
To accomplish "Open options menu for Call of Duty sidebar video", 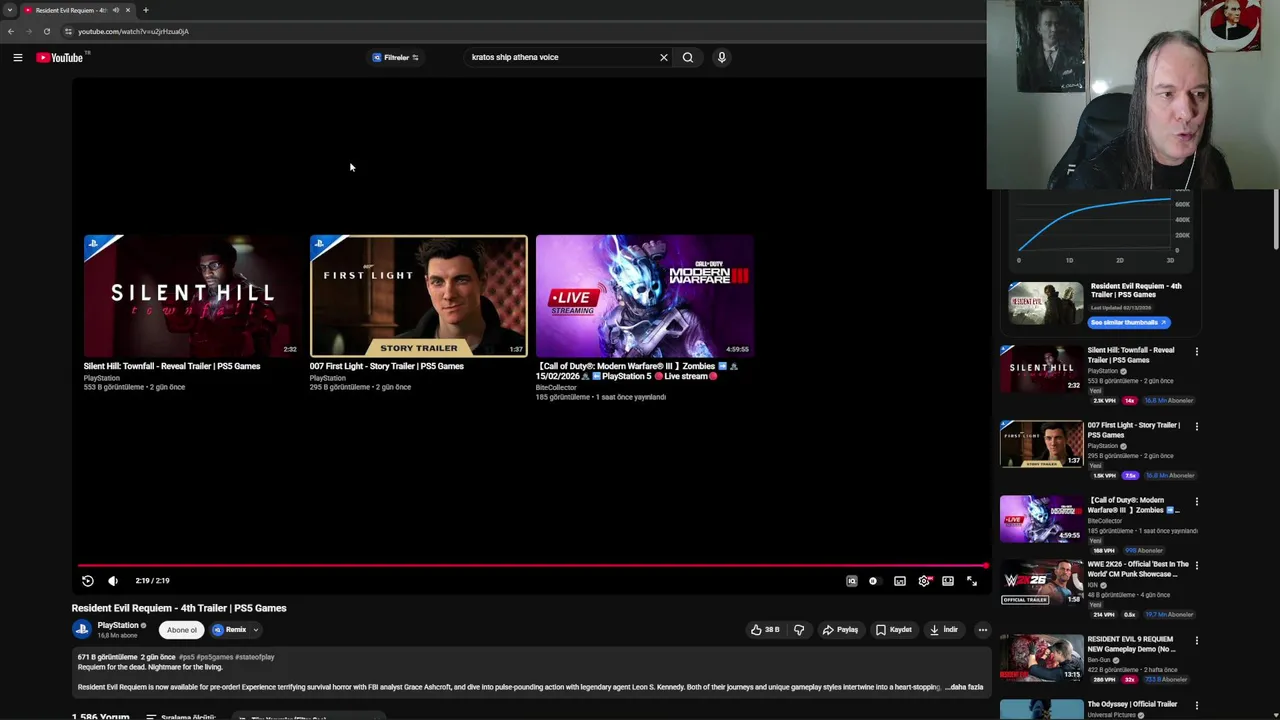I will point(1196,502).
